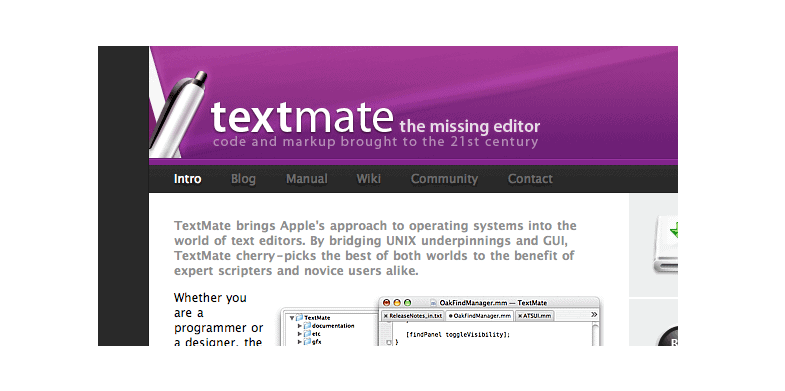Go to the Contact page

pyautogui.click(x=530, y=179)
